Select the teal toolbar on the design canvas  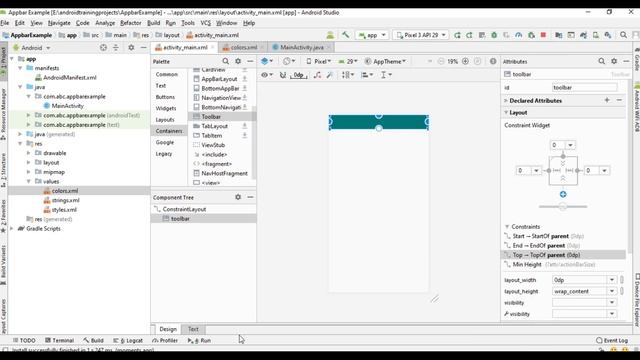point(379,122)
